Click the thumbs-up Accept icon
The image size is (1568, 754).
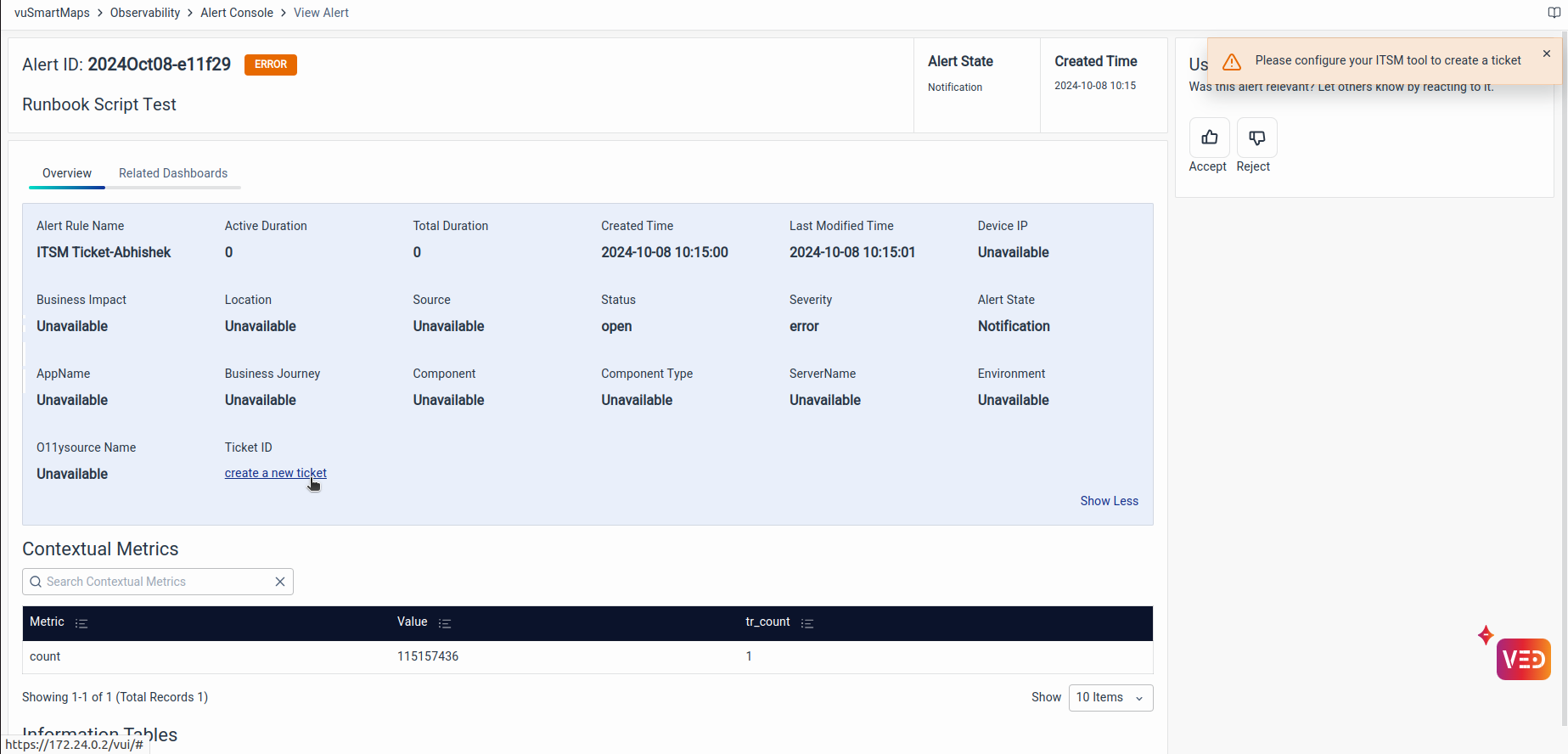1209,138
